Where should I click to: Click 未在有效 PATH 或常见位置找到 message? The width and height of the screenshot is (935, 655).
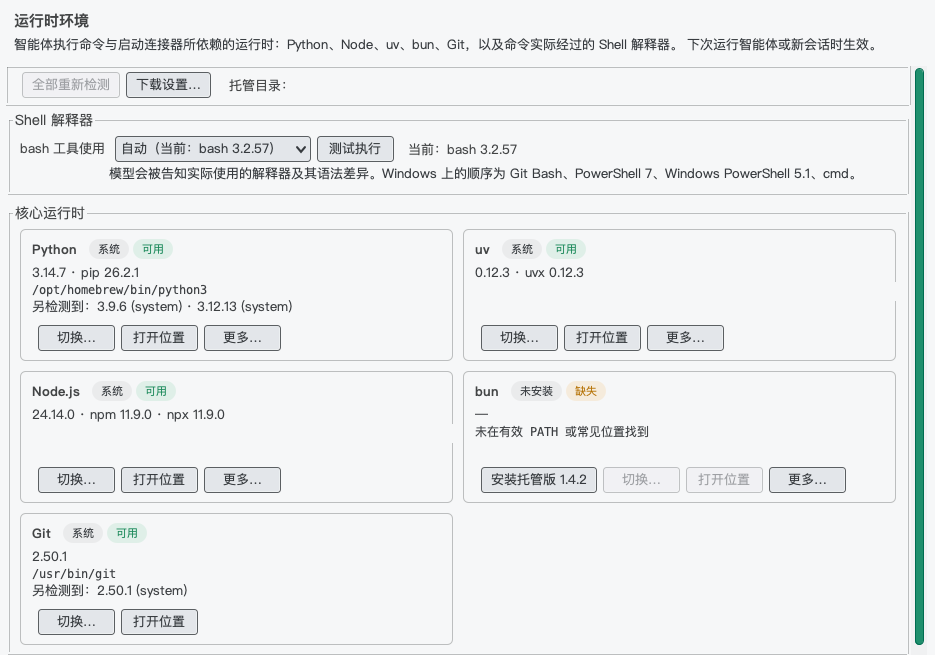(562, 431)
